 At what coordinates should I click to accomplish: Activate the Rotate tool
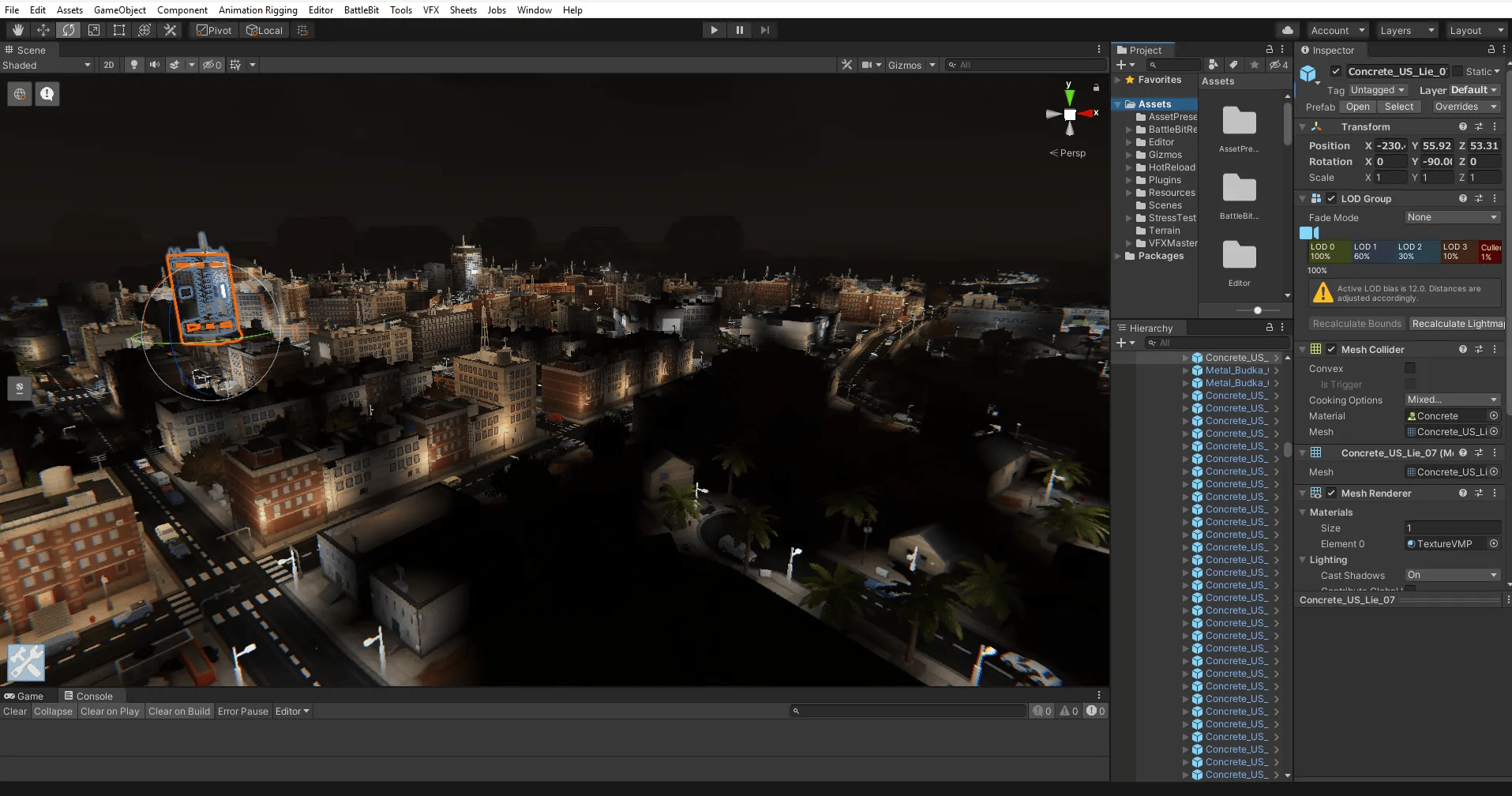click(69, 30)
